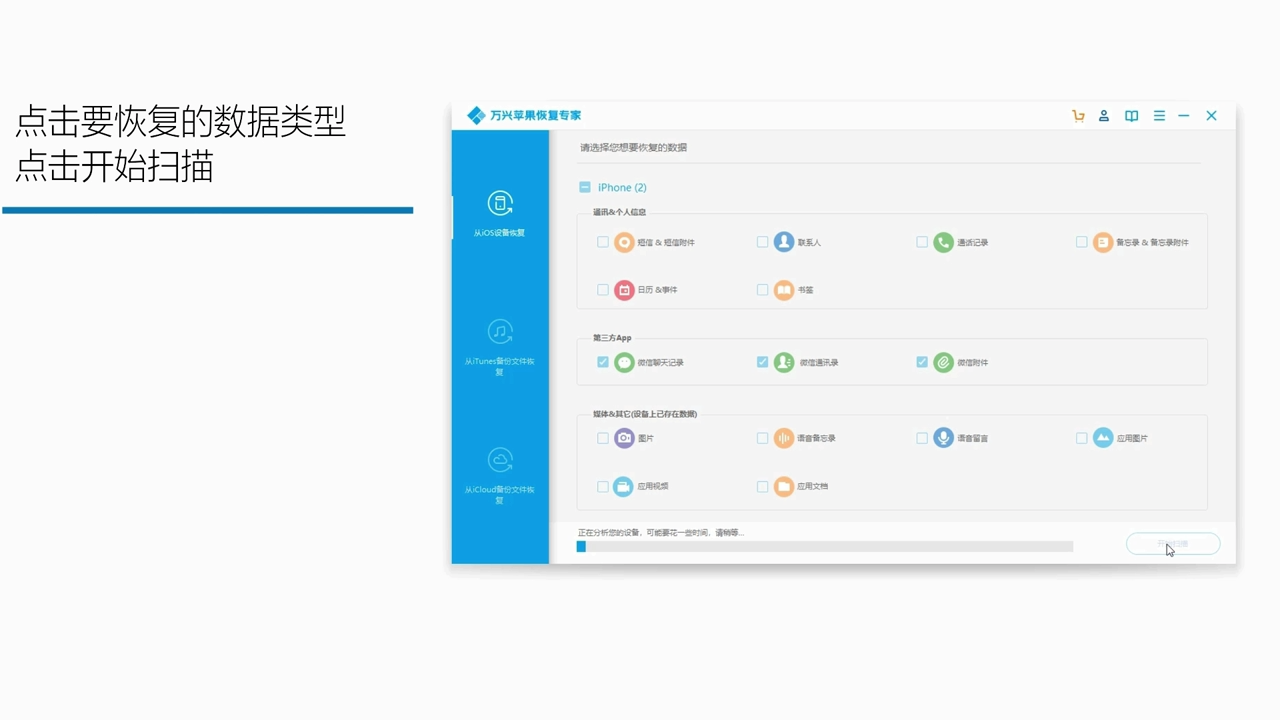The image size is (1280, 720).
Task: Uncheck the 微信通讯录 checkbox
Action: [x=762, y=362]
